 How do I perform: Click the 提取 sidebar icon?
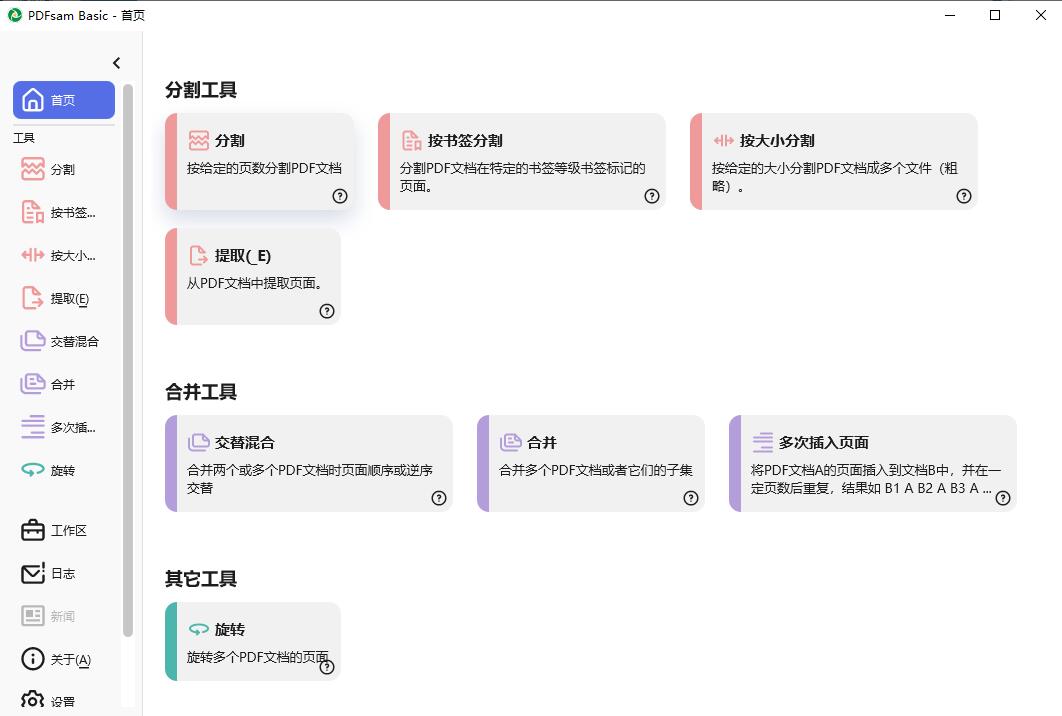click(33, 298)
